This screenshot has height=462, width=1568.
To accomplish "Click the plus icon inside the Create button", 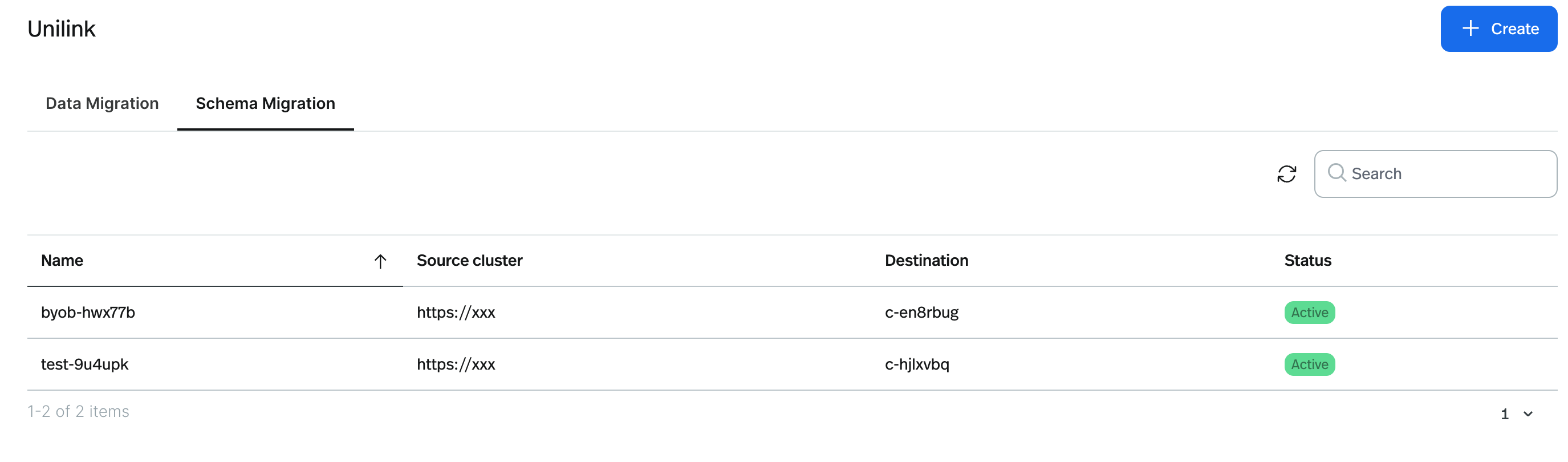I will (1471, 28).
